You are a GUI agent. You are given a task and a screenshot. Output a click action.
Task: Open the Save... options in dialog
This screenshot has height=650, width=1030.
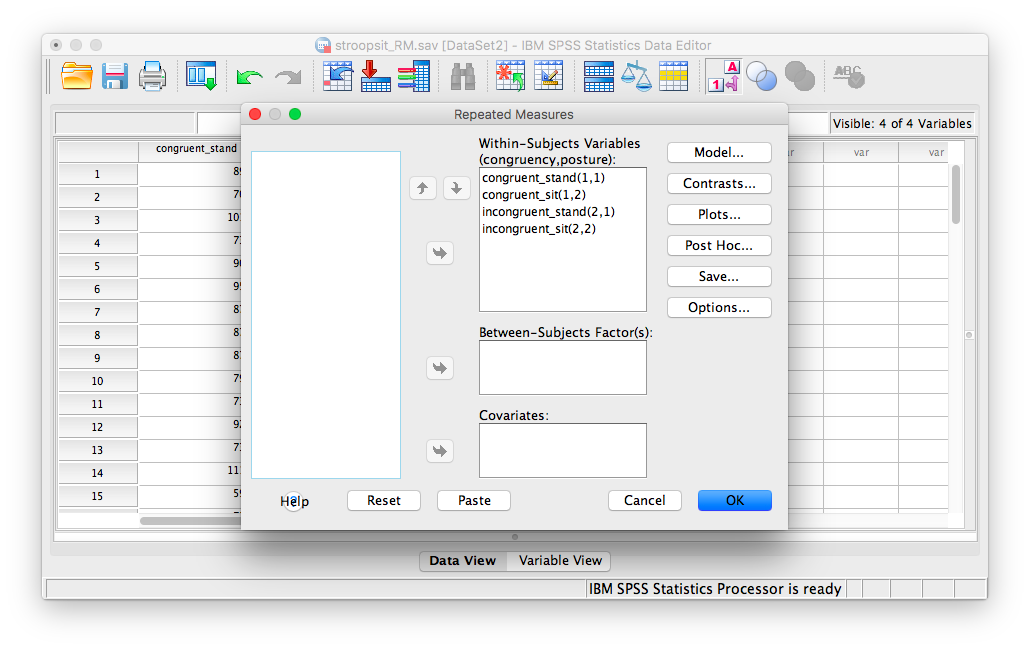tap(719, 276)
